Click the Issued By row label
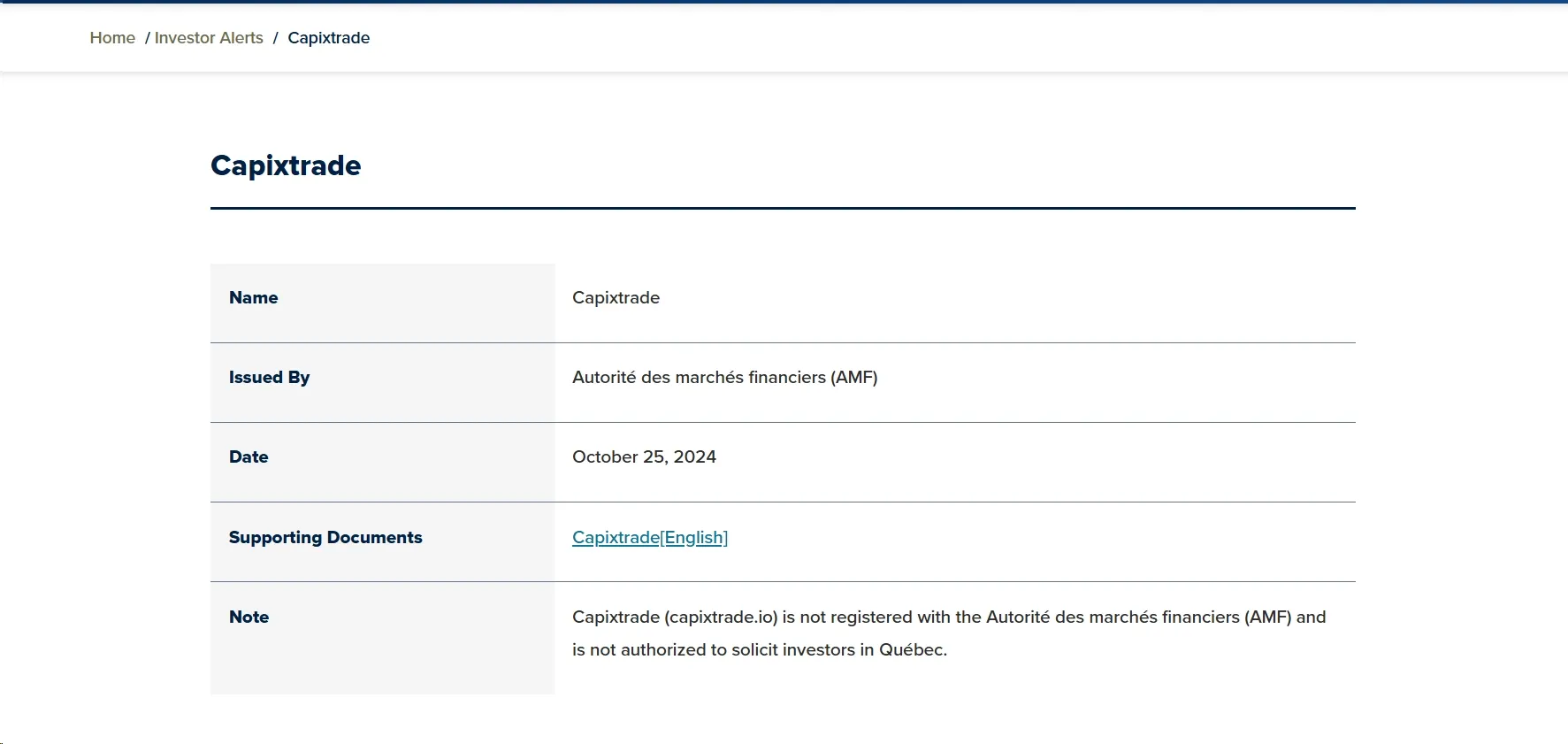Viewport: 1568px width, 744px height. point(270,378)
